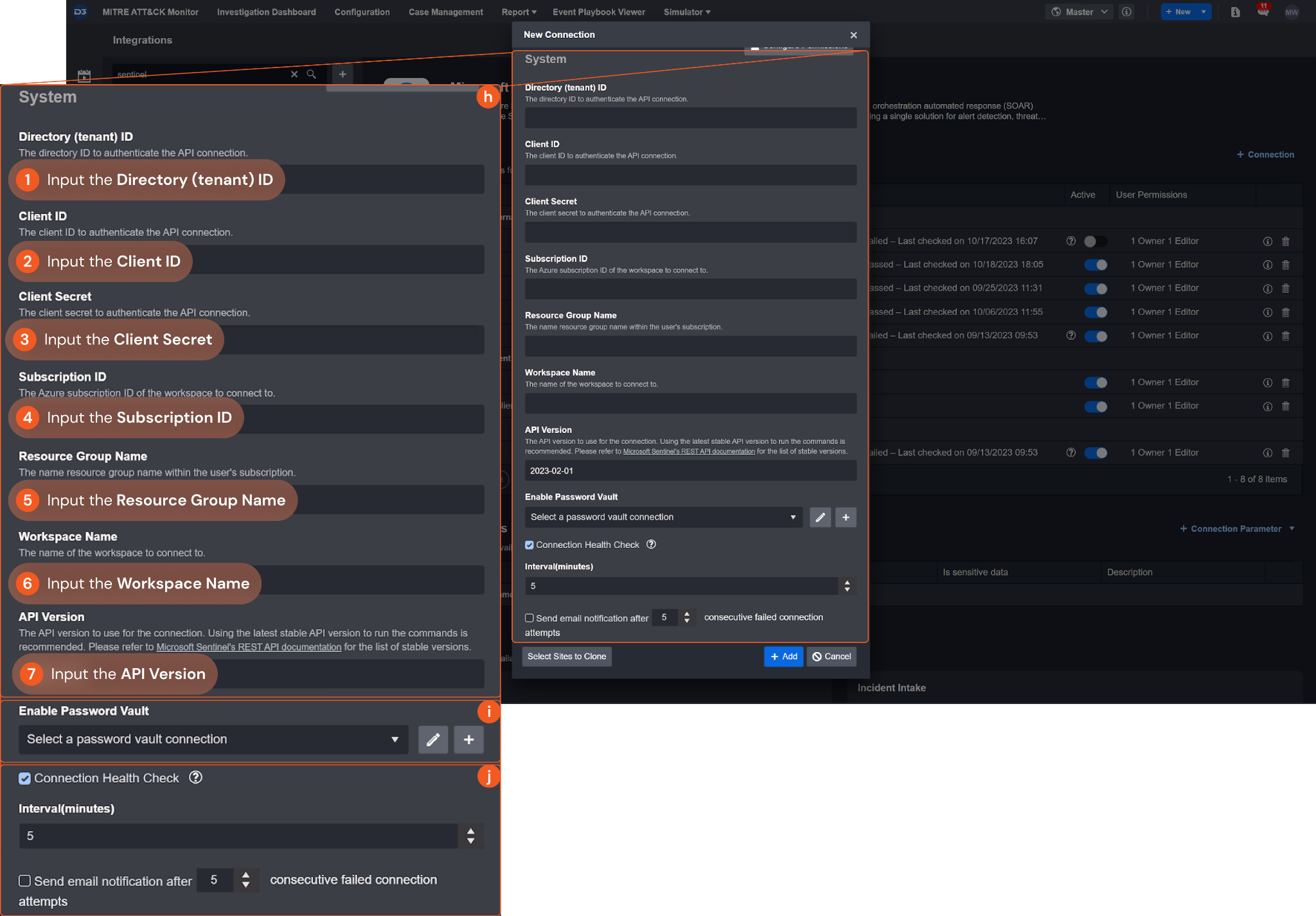Click the plus icon next to password vault dropdown

[x=846, y=517]
